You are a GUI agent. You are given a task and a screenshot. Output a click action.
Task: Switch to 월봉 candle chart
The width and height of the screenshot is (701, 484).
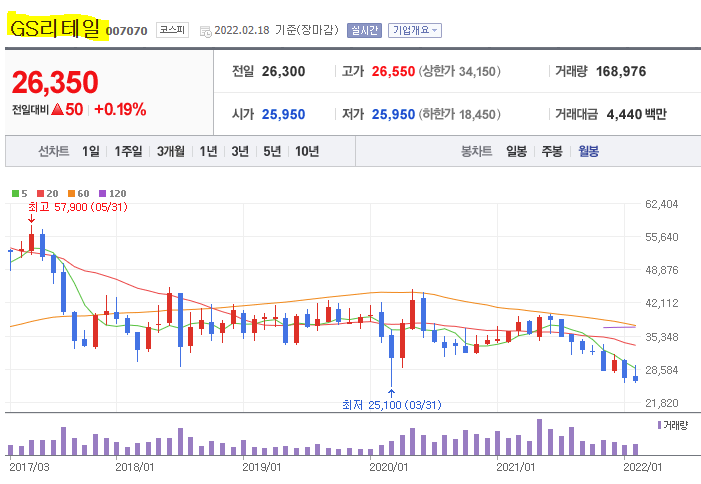pos(588,152)
